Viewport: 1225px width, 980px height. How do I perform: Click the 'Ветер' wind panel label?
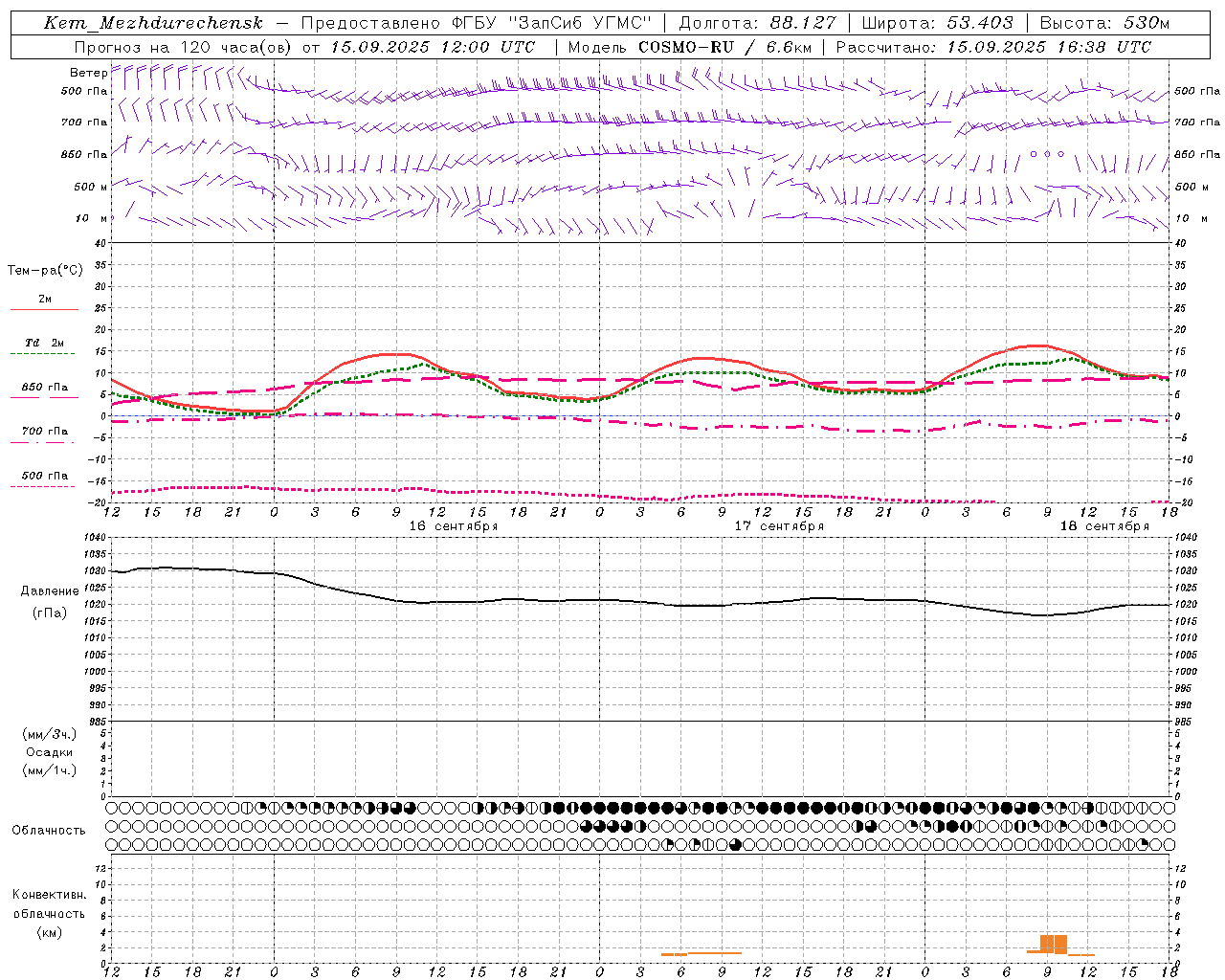[88, 73]
